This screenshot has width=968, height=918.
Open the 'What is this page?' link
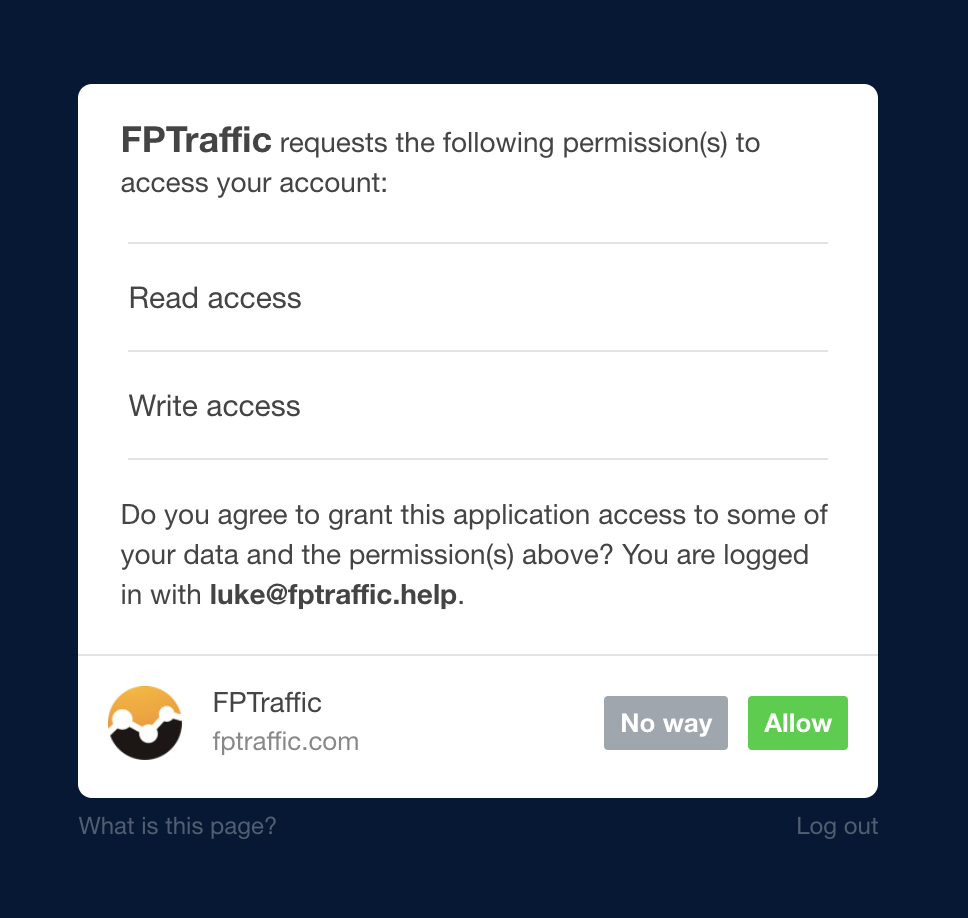coord(178,826)
